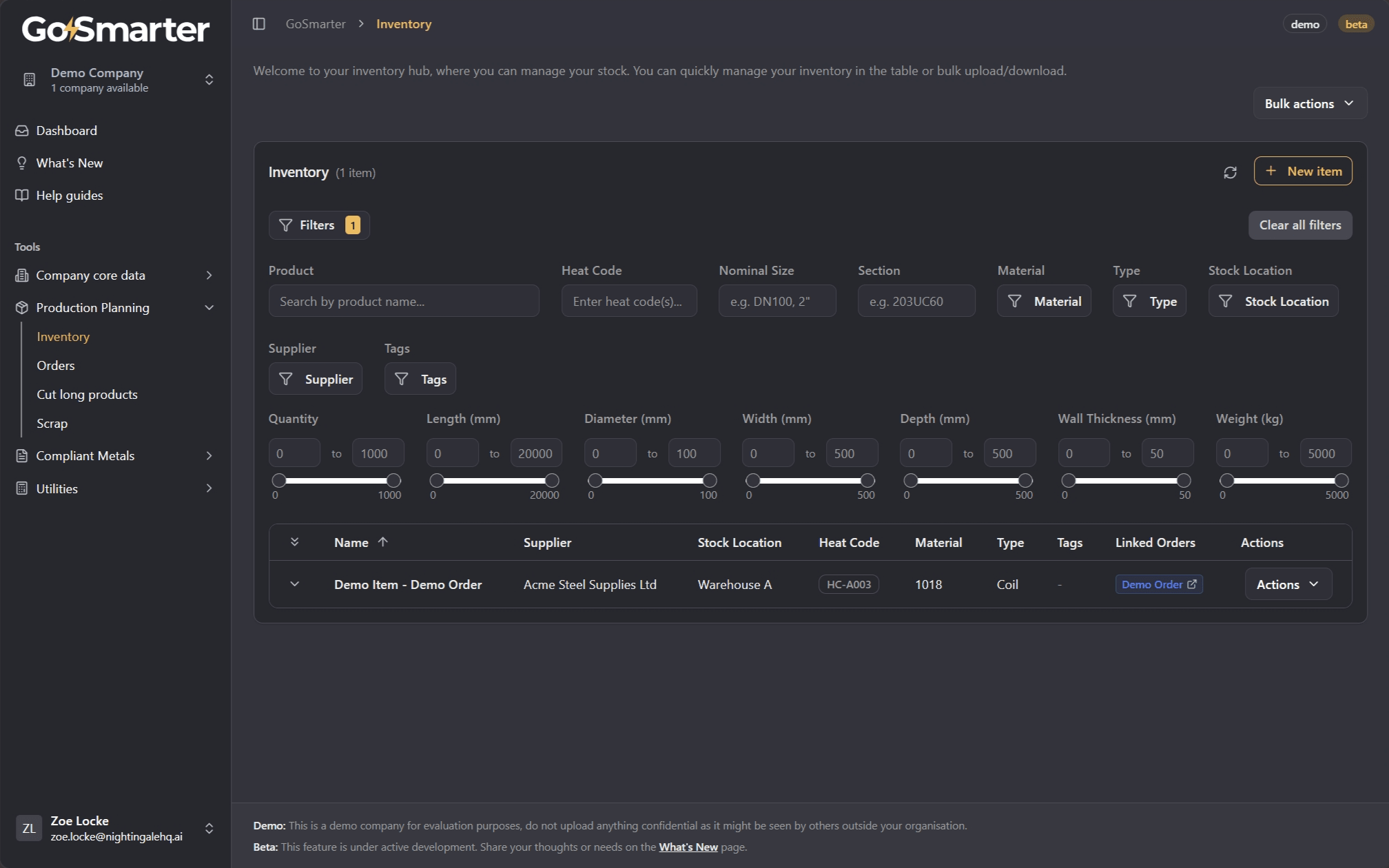Click the Production Planning box icon
The width and height of the screenshot is (1389, 868).
point(22,308)
